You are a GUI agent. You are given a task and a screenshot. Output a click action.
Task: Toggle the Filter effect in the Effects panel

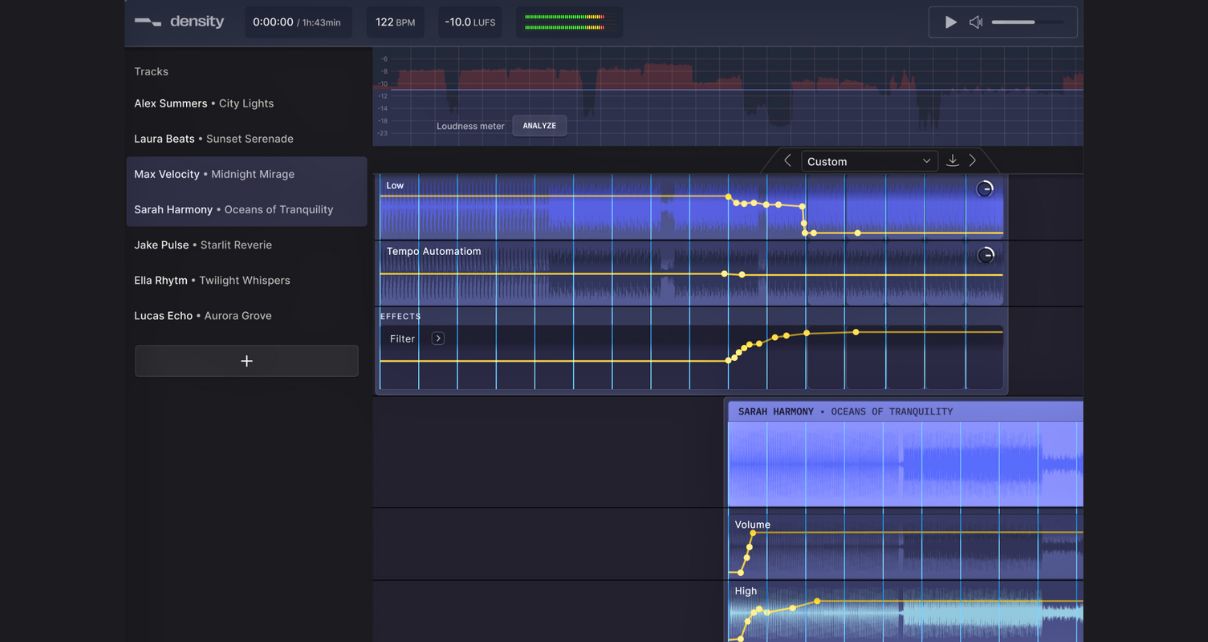click(401, 338)
